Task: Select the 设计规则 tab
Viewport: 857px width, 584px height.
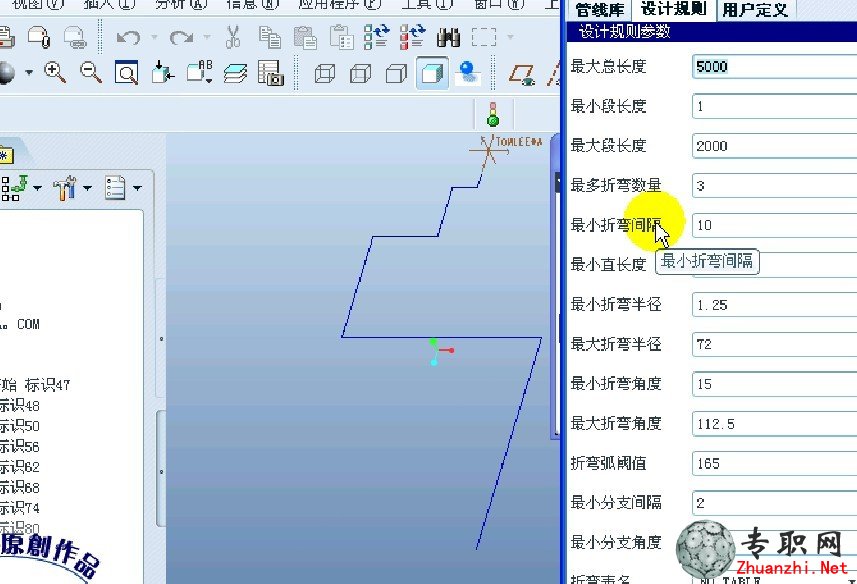Action: tap(673, 9)
